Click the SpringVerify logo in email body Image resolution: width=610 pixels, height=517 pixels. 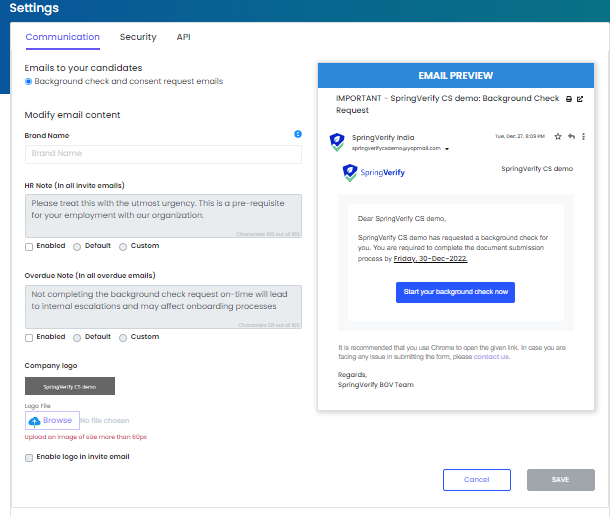pyautogui.click(x=373, y=172)
